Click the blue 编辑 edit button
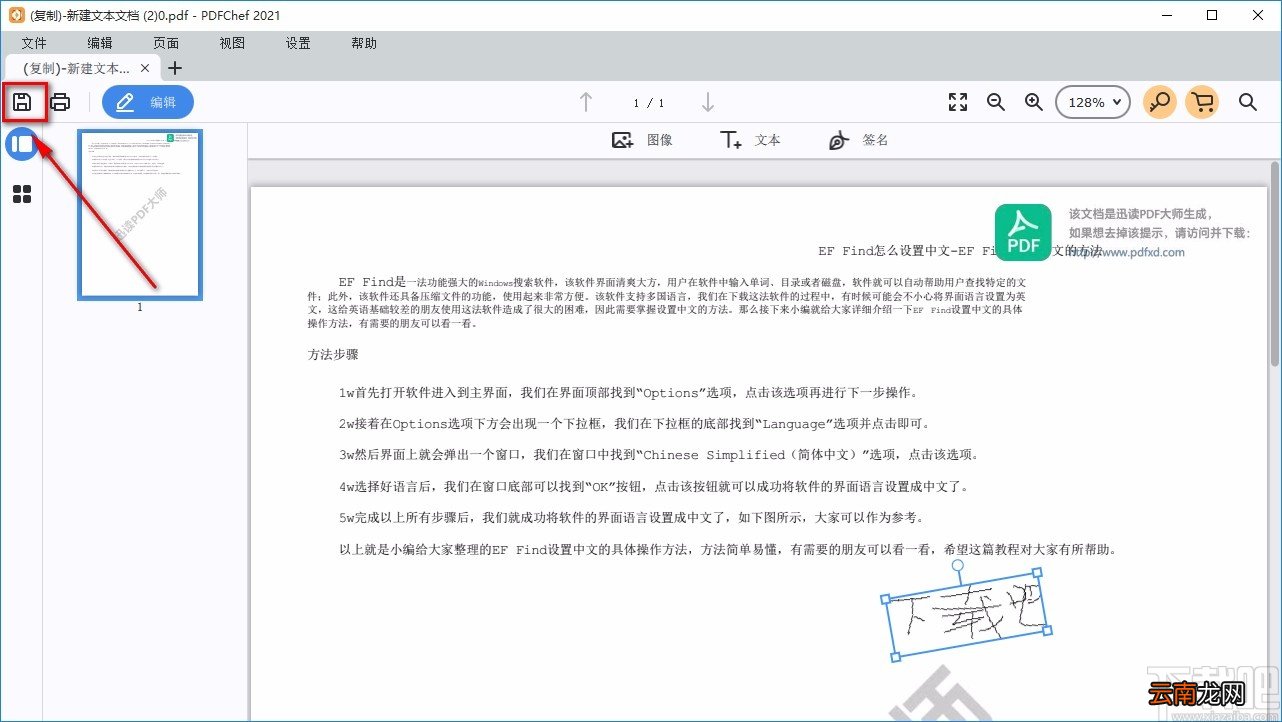The image size is (1282, 722). (148, 102)
